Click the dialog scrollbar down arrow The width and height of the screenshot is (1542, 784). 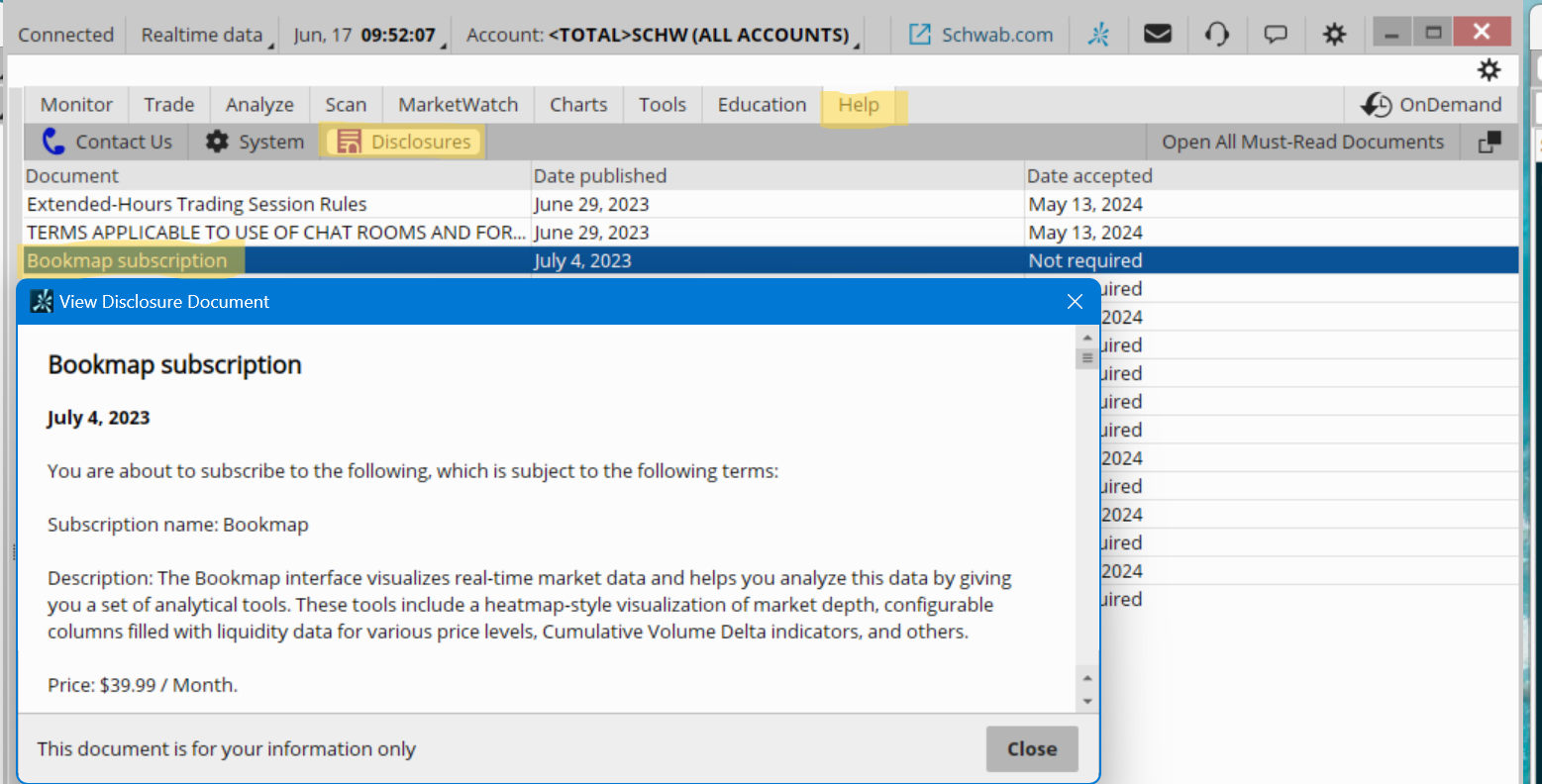[x=1087, y=701]
